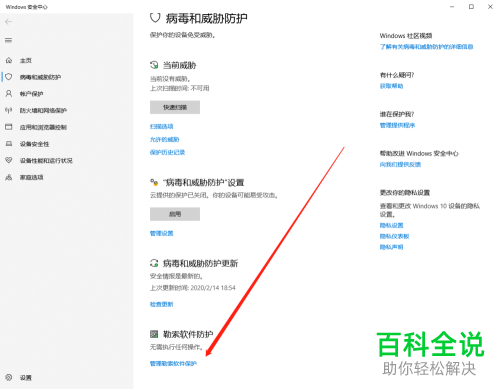Click the 病毒和威胁防护更新 heading

(200, 263)
